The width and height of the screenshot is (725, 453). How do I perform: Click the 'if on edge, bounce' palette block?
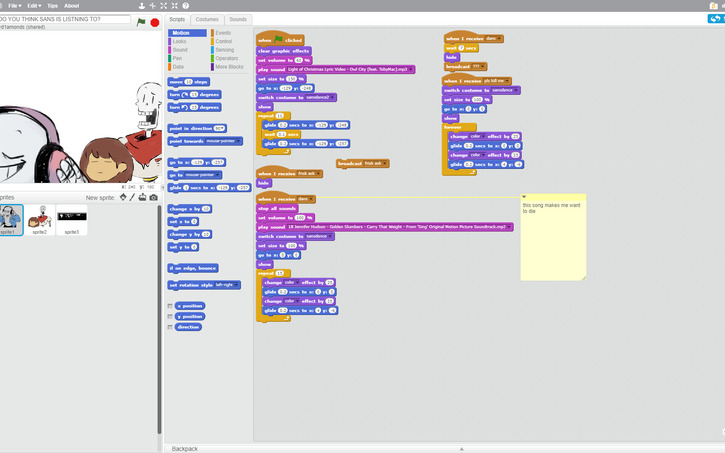[x=193, y=268]
